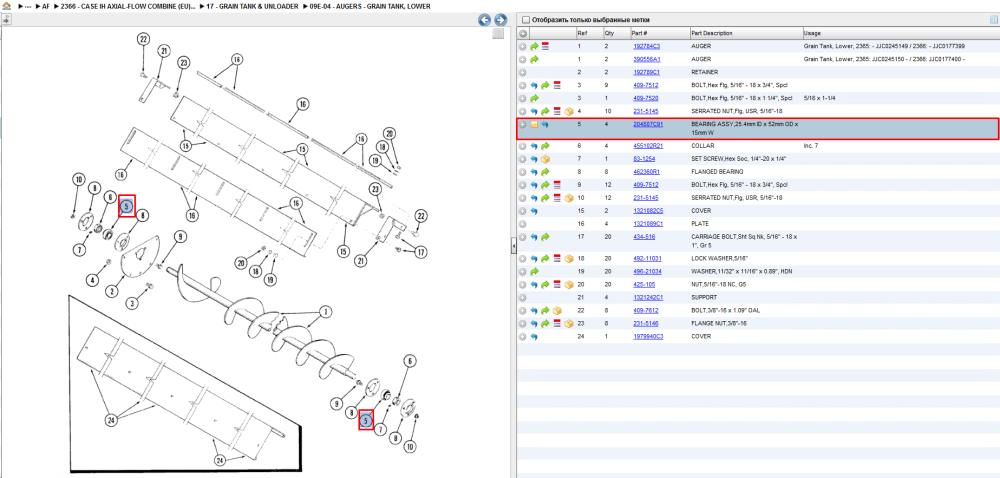Viewport: 1000px width, 478px height.
Task: Open the next diagram with the blue right arrow
Action: 501,20
